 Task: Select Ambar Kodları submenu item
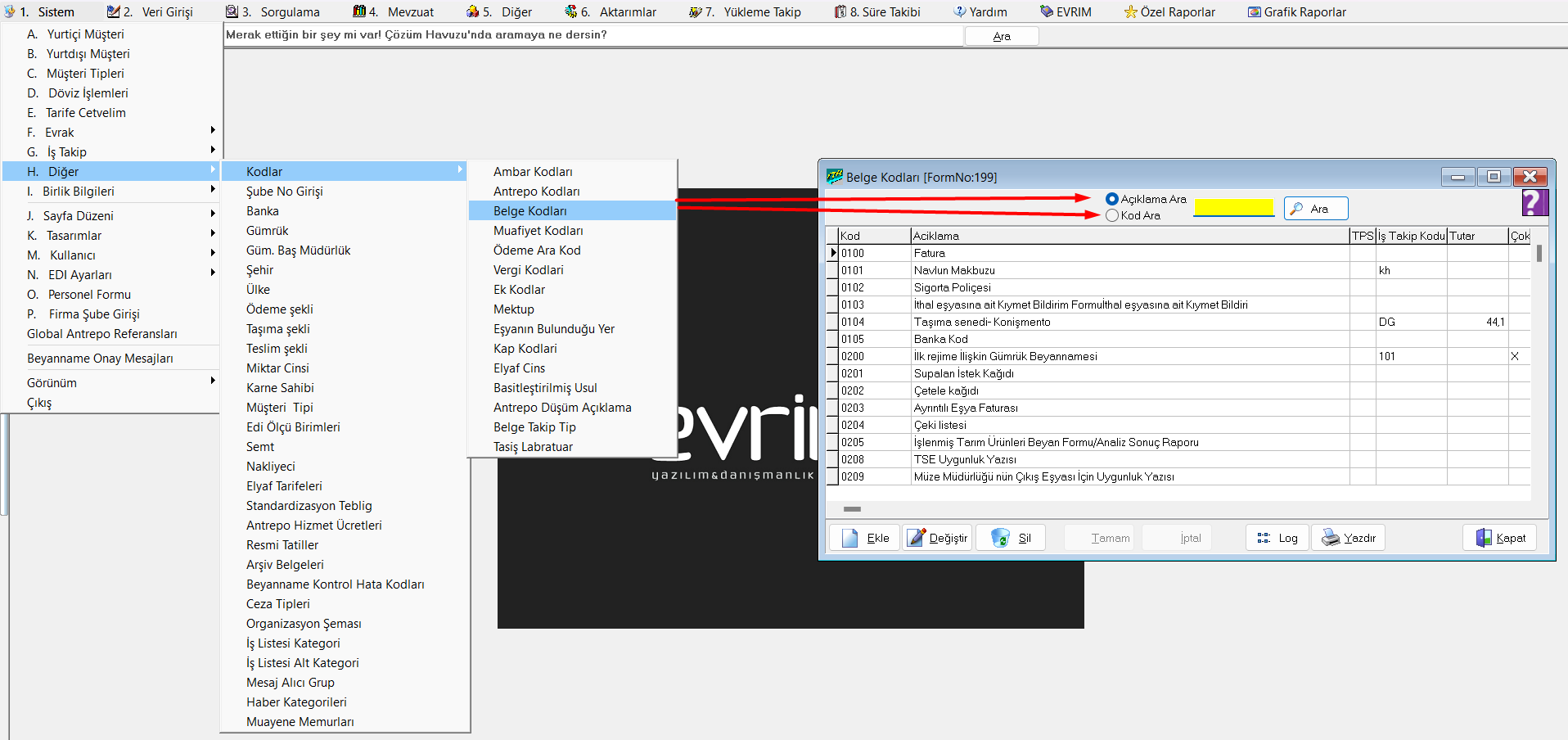572,172
